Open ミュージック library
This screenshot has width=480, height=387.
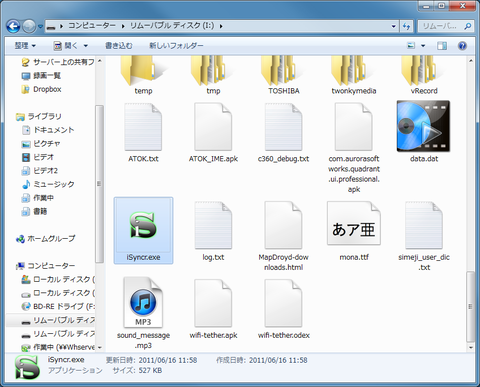coord(48,184)
